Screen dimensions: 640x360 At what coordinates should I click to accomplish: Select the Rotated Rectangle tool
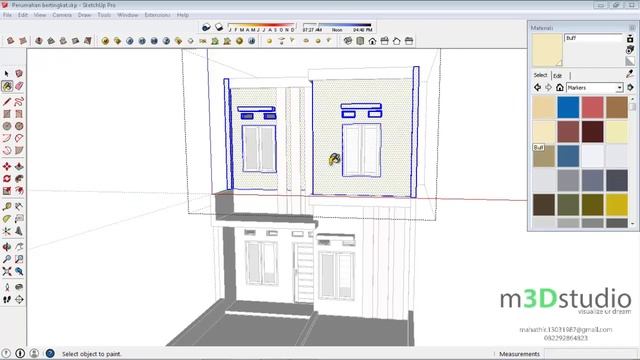tap(19, 114)
